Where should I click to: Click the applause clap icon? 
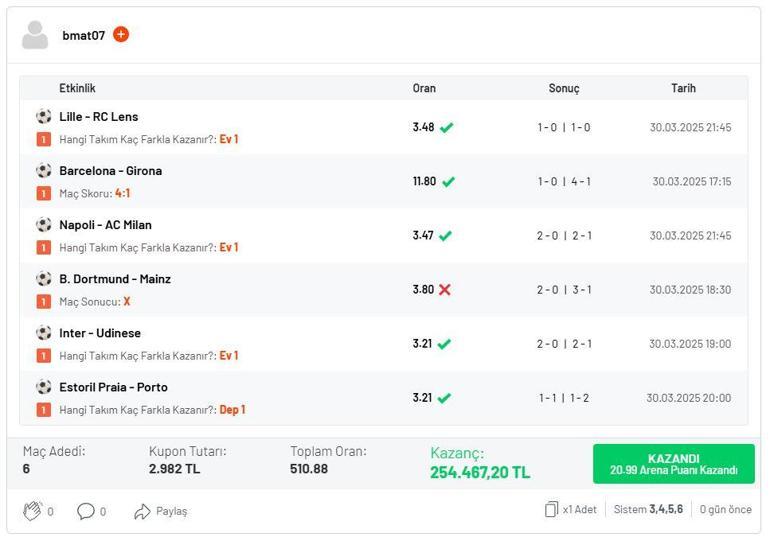click(x=32, y=511)
